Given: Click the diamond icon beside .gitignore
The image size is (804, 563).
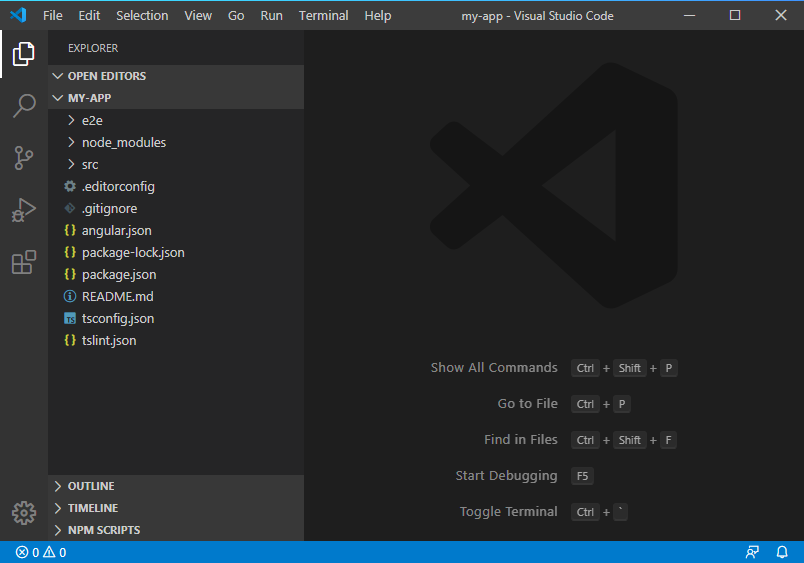Looking at the screenshot, I should coord(70,208).
